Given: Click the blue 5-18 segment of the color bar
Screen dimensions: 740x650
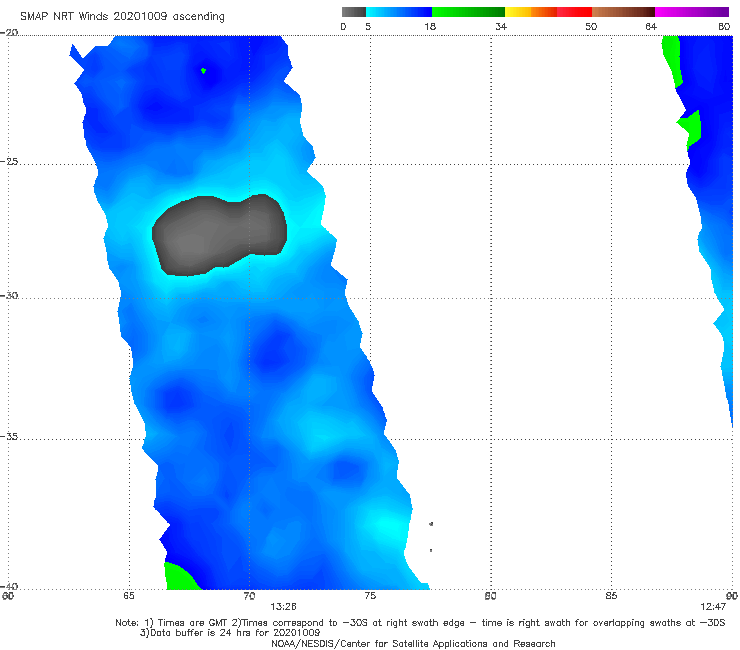Looking at the screenshot, I should [399, 12].
